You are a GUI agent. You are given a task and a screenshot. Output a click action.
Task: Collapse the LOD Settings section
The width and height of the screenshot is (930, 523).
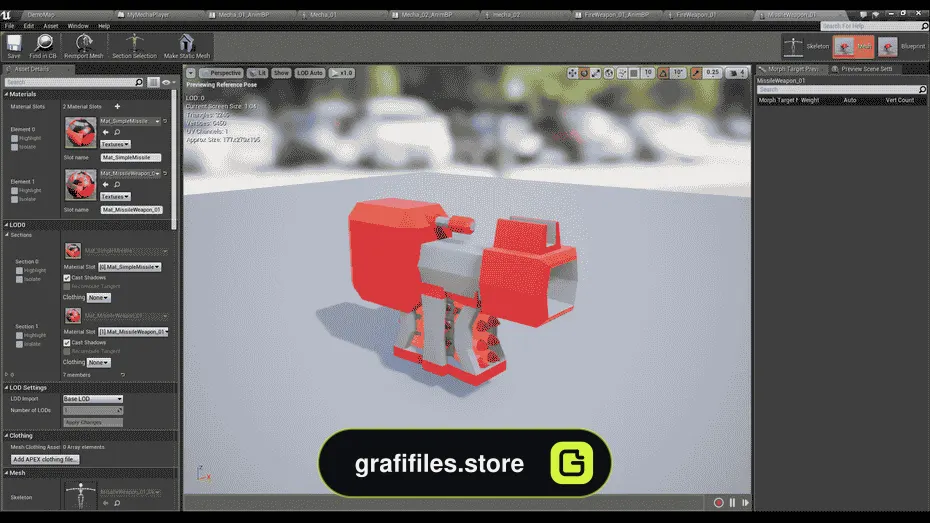(x=7, y=388)
